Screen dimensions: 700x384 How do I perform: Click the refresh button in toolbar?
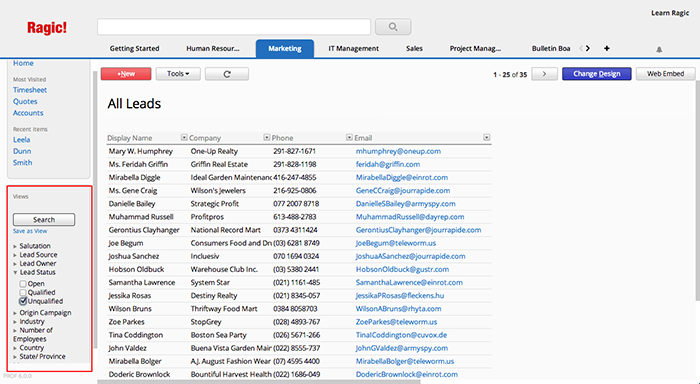(x=227, y=74)
